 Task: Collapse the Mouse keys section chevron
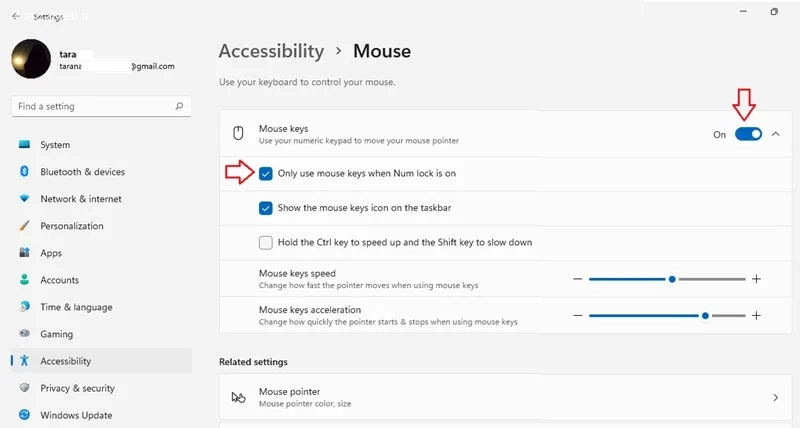776,134
